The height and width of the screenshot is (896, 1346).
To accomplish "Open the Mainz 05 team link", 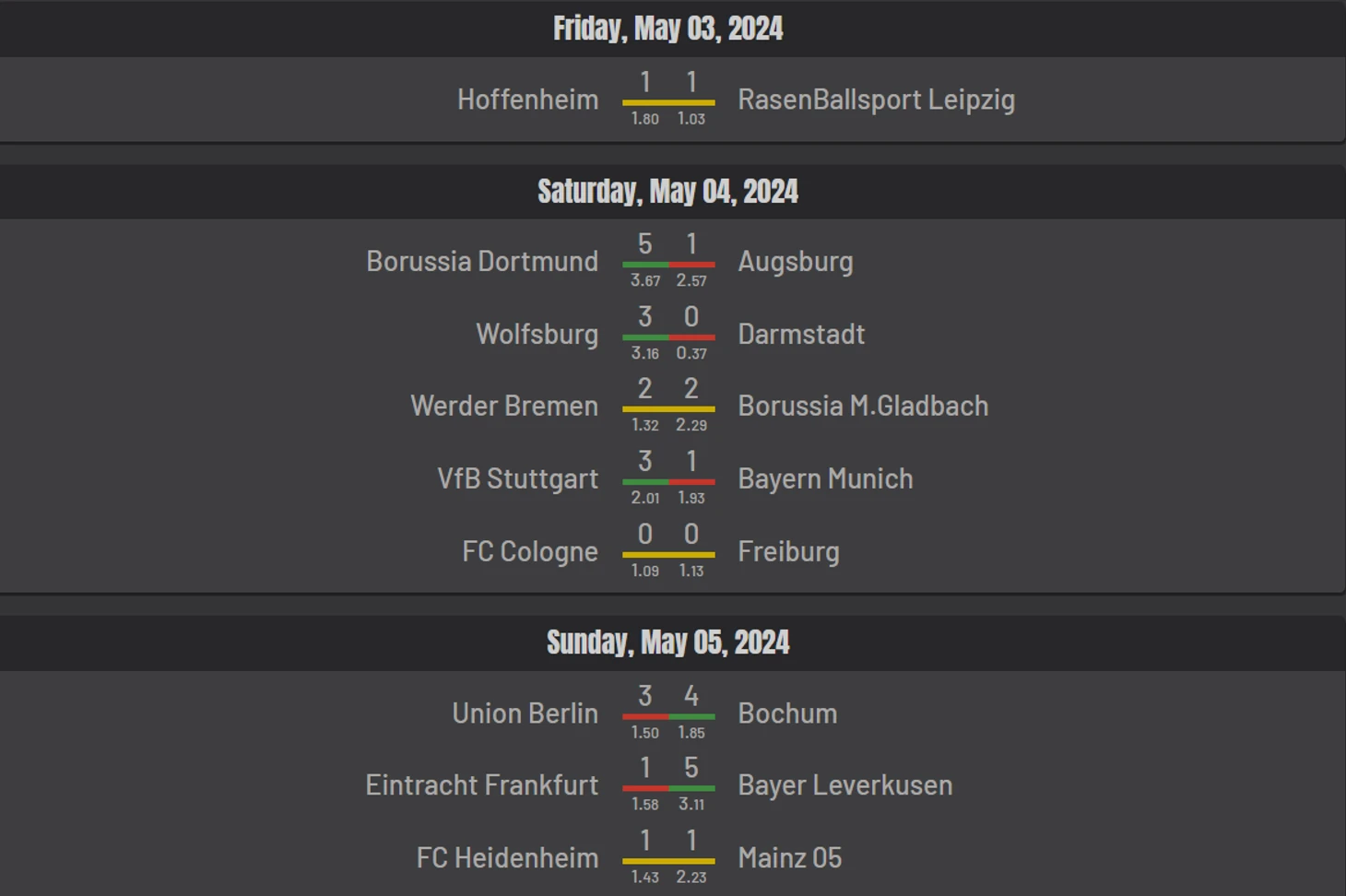I will 789,858.
